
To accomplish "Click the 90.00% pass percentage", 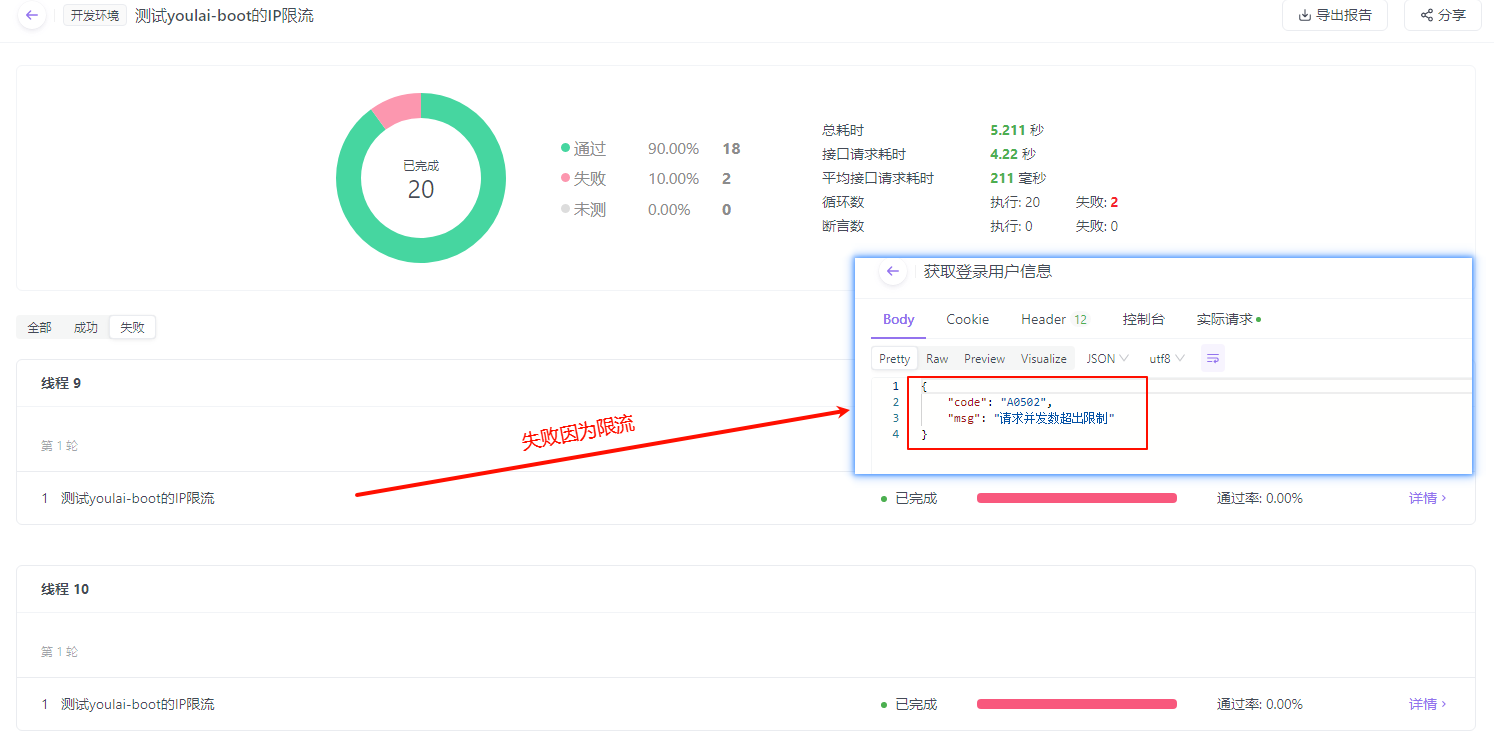I will click(x=673, y=149).
